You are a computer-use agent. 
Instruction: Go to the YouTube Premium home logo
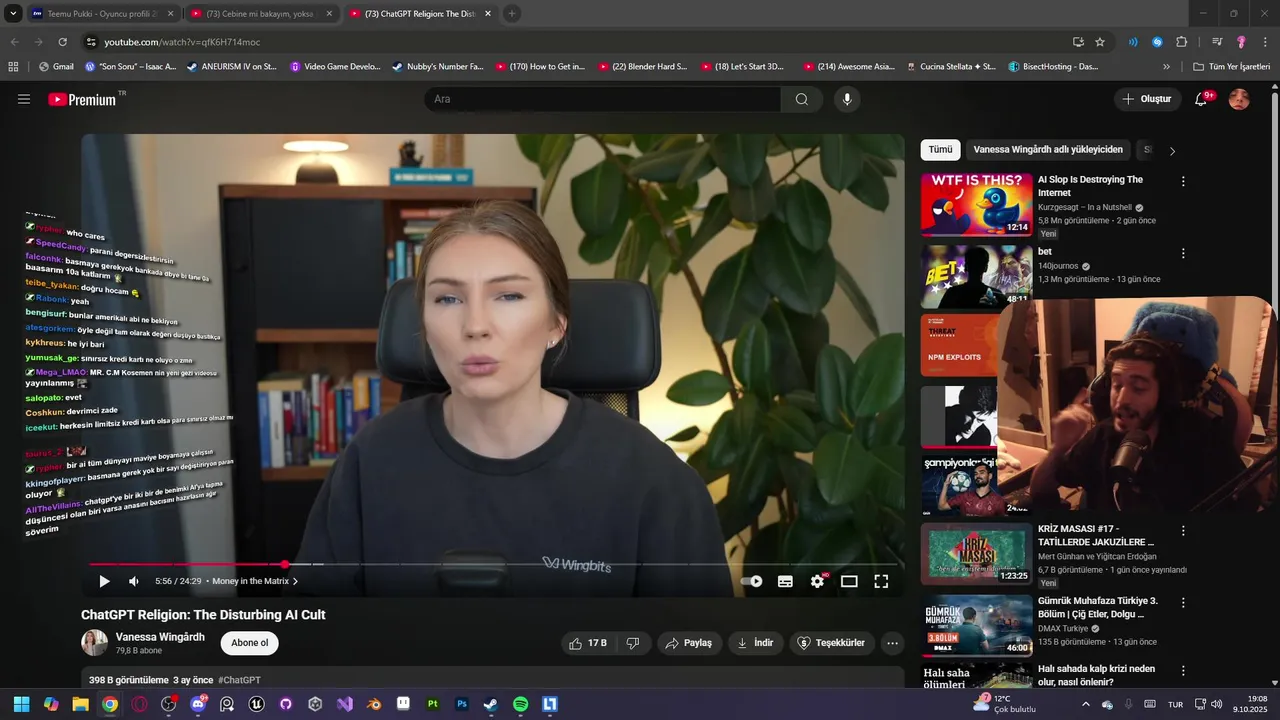click(x=82, y=99)
